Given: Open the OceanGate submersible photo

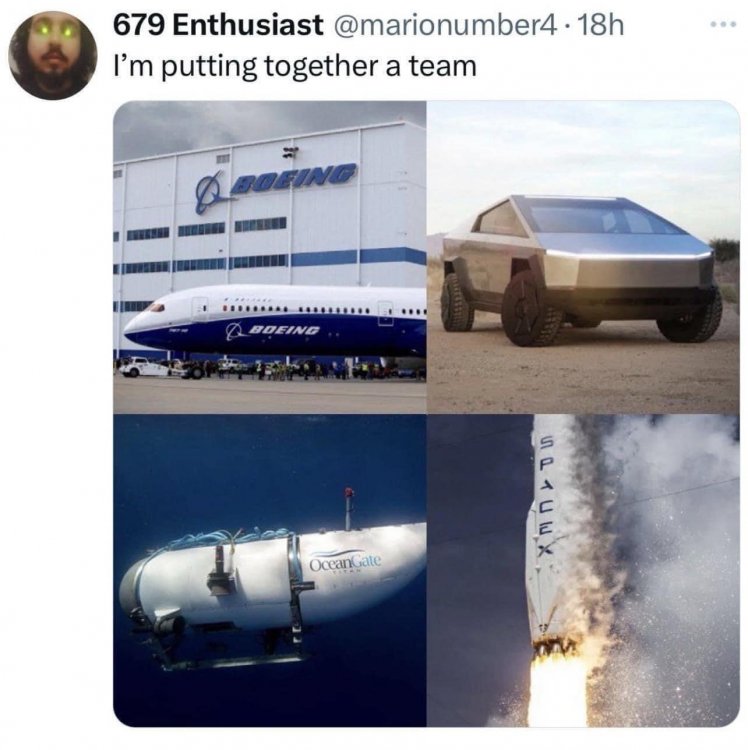Looking at the screenshot, I should coord(270,570).
